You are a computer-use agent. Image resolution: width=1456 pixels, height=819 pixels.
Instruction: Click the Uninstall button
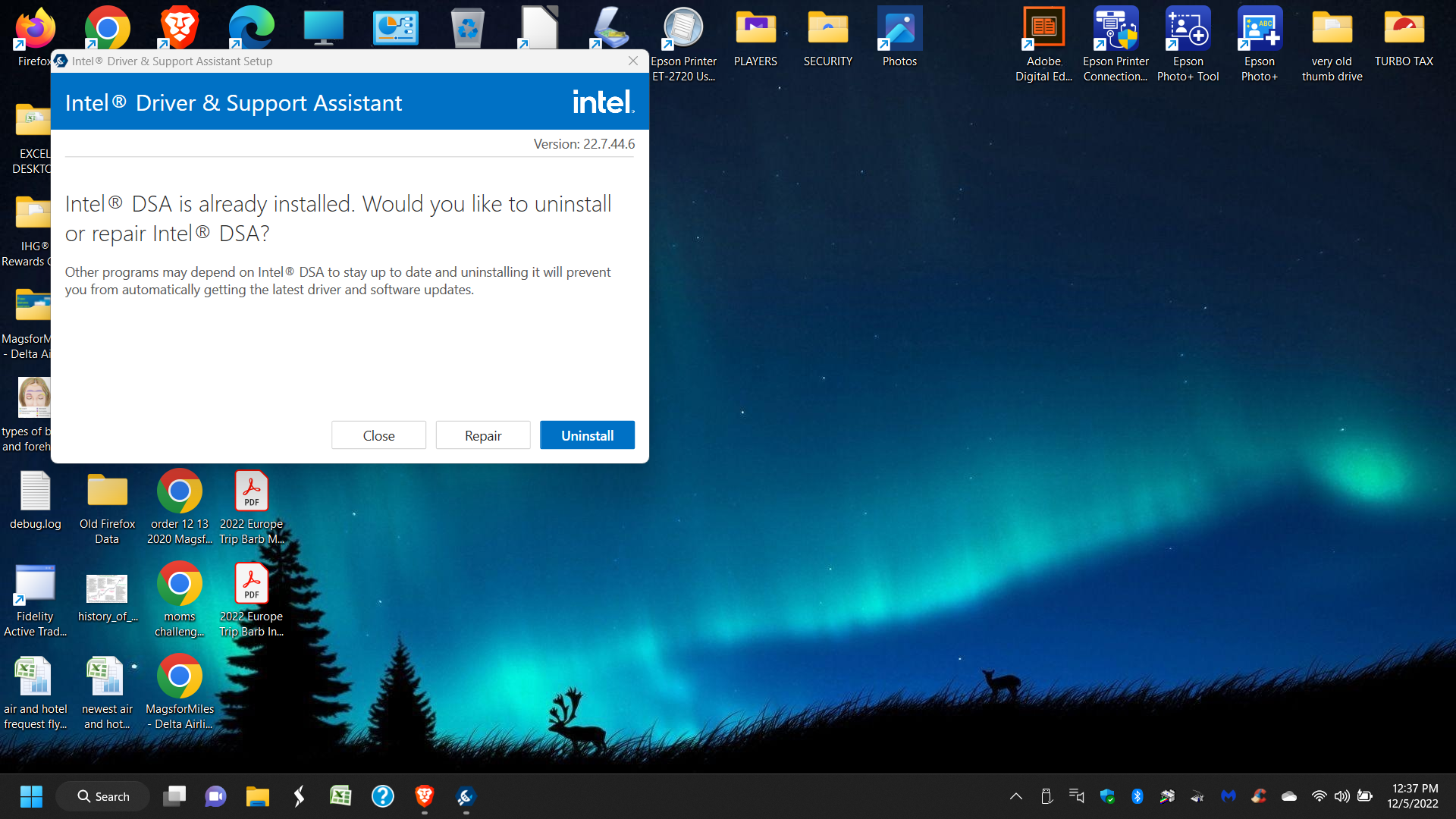[x=586, y=435]
